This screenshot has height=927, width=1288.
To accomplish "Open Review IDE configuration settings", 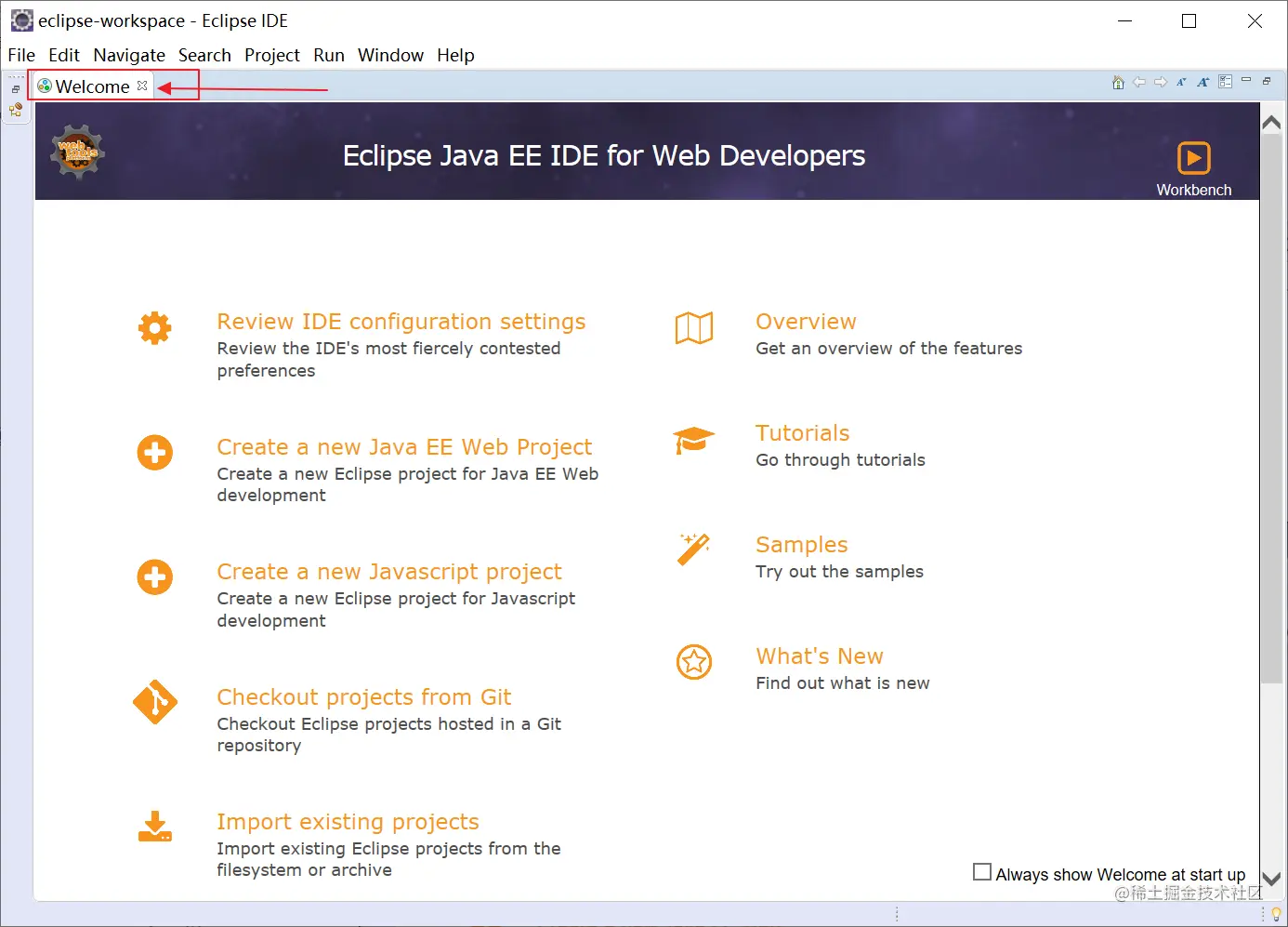I will coord(401,321).
